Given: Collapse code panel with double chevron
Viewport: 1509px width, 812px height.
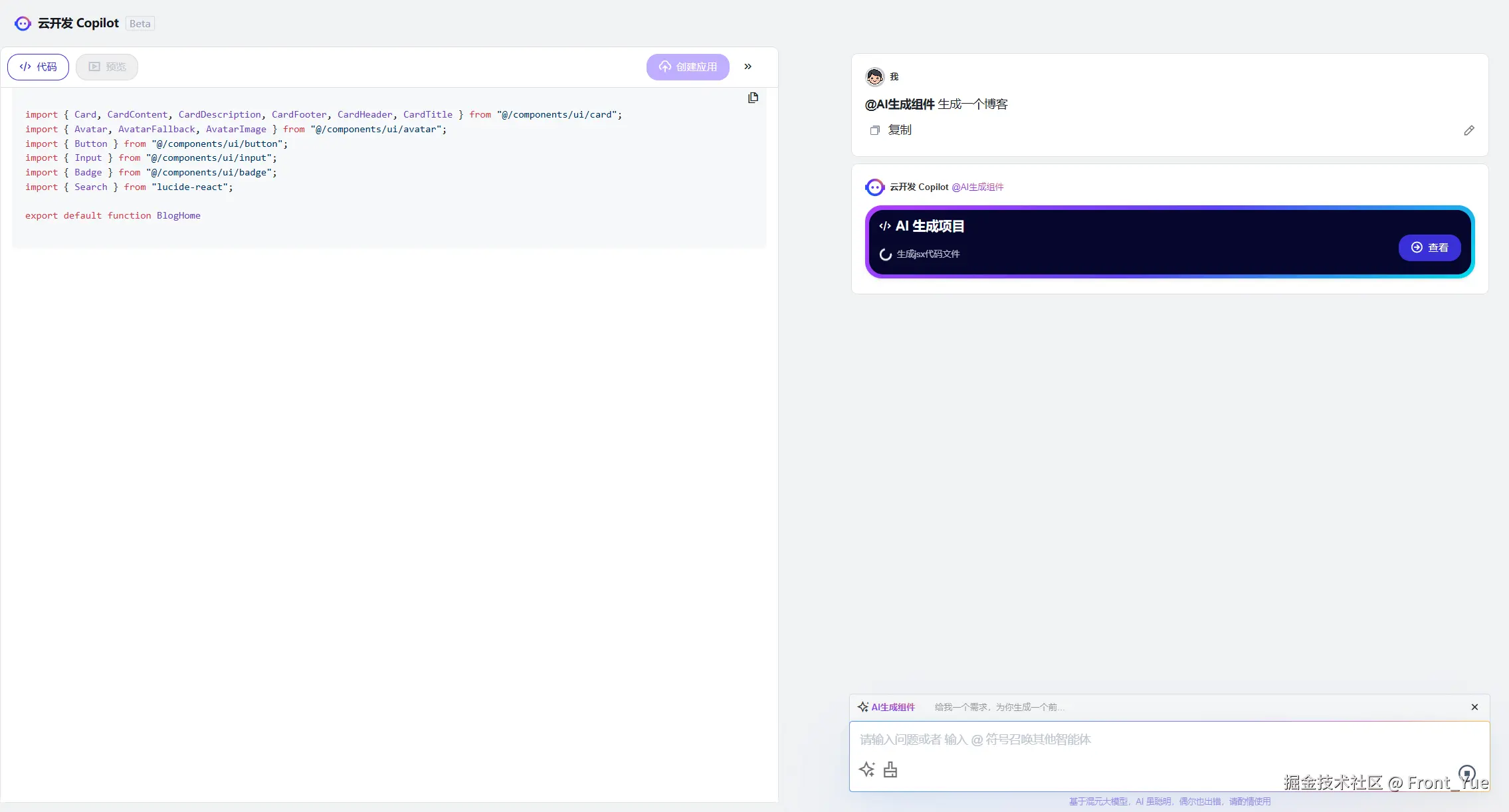Looking at the screenshot, I should 748,66.
